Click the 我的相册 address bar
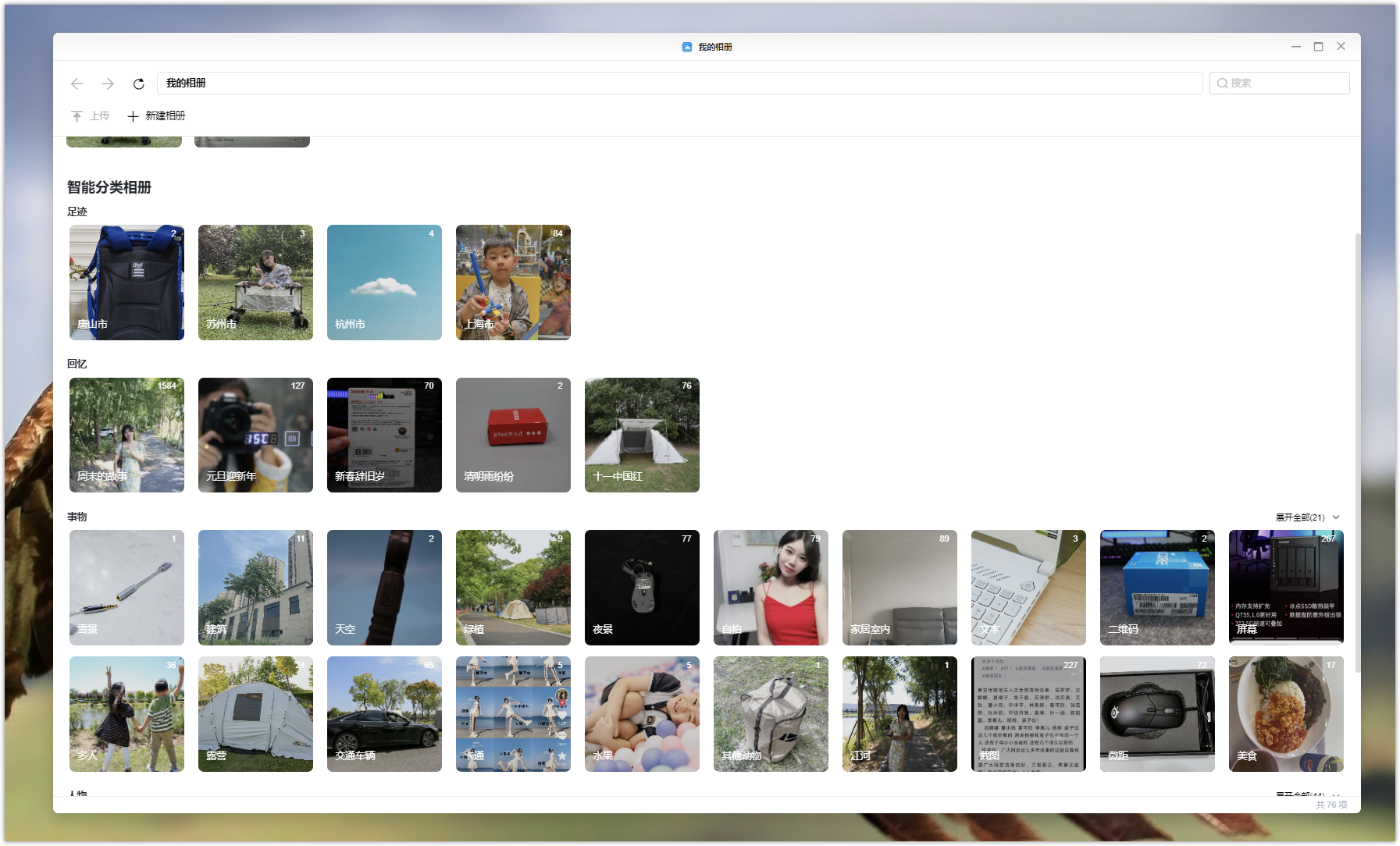Image resolution: width=1400 pixels, height=846 pixels. 679,84
